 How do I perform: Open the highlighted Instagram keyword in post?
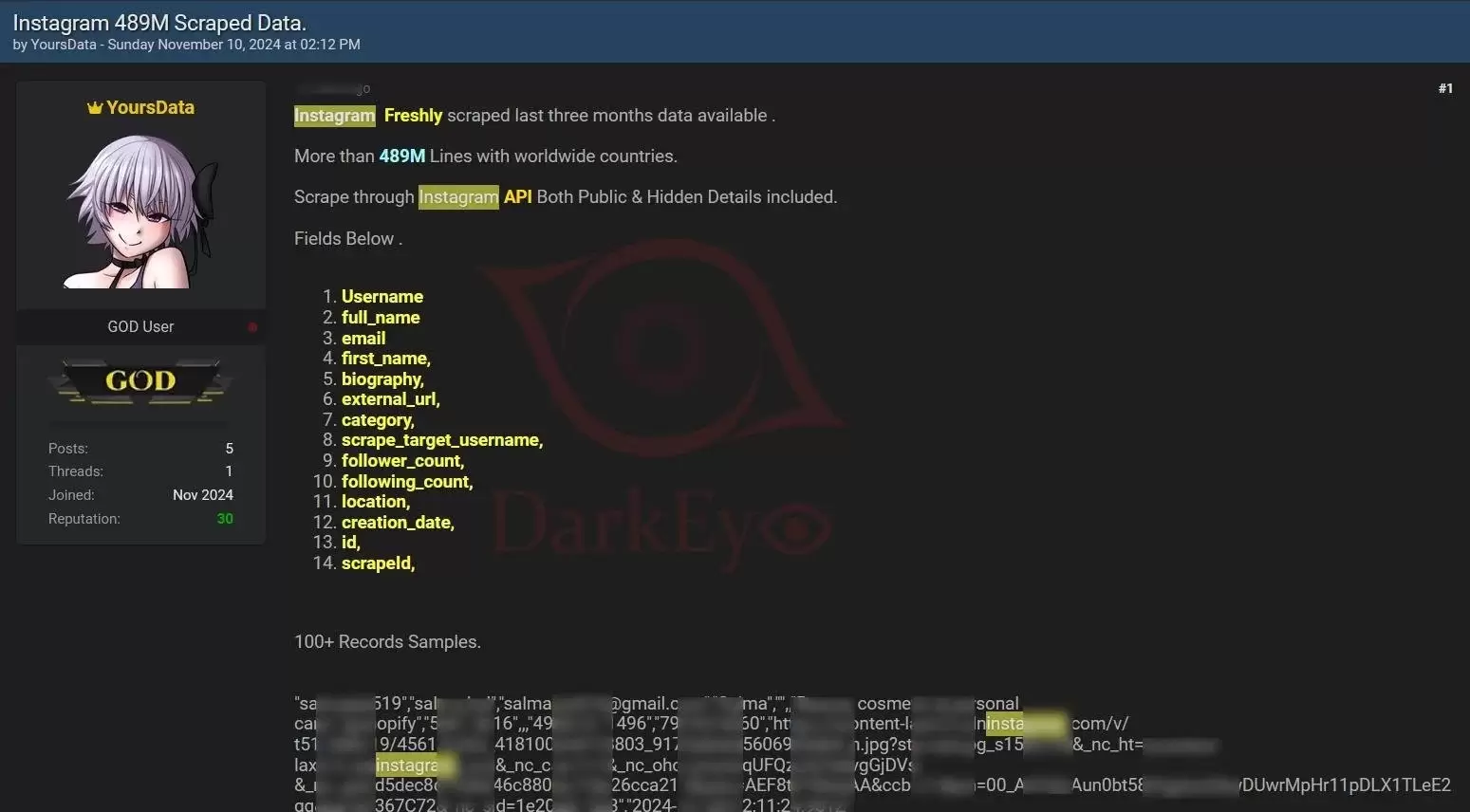click(334, 115)
